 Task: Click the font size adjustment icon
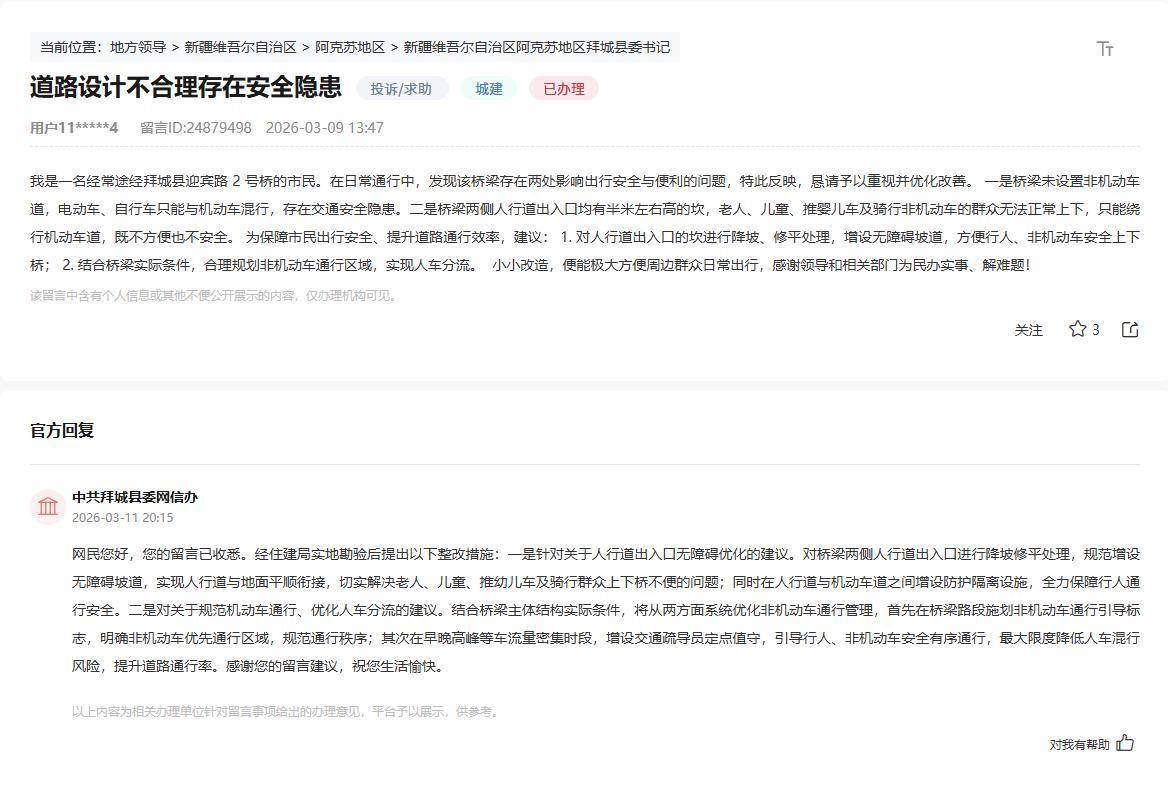1105,49
